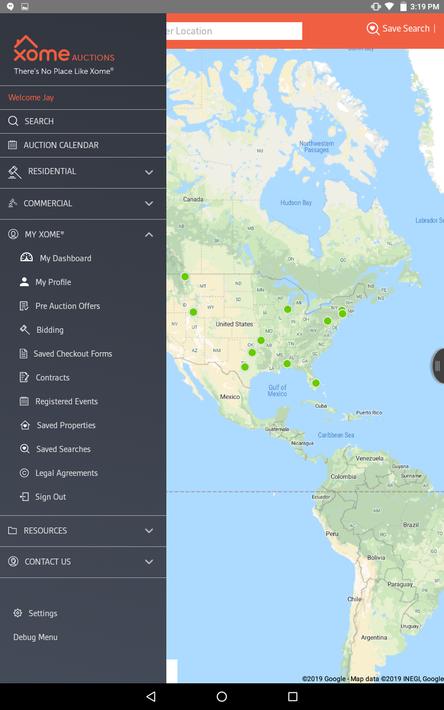Screen dimensions: 444x710
Task: Tap the My Xome user icon
Action: [x=14, y=234]
